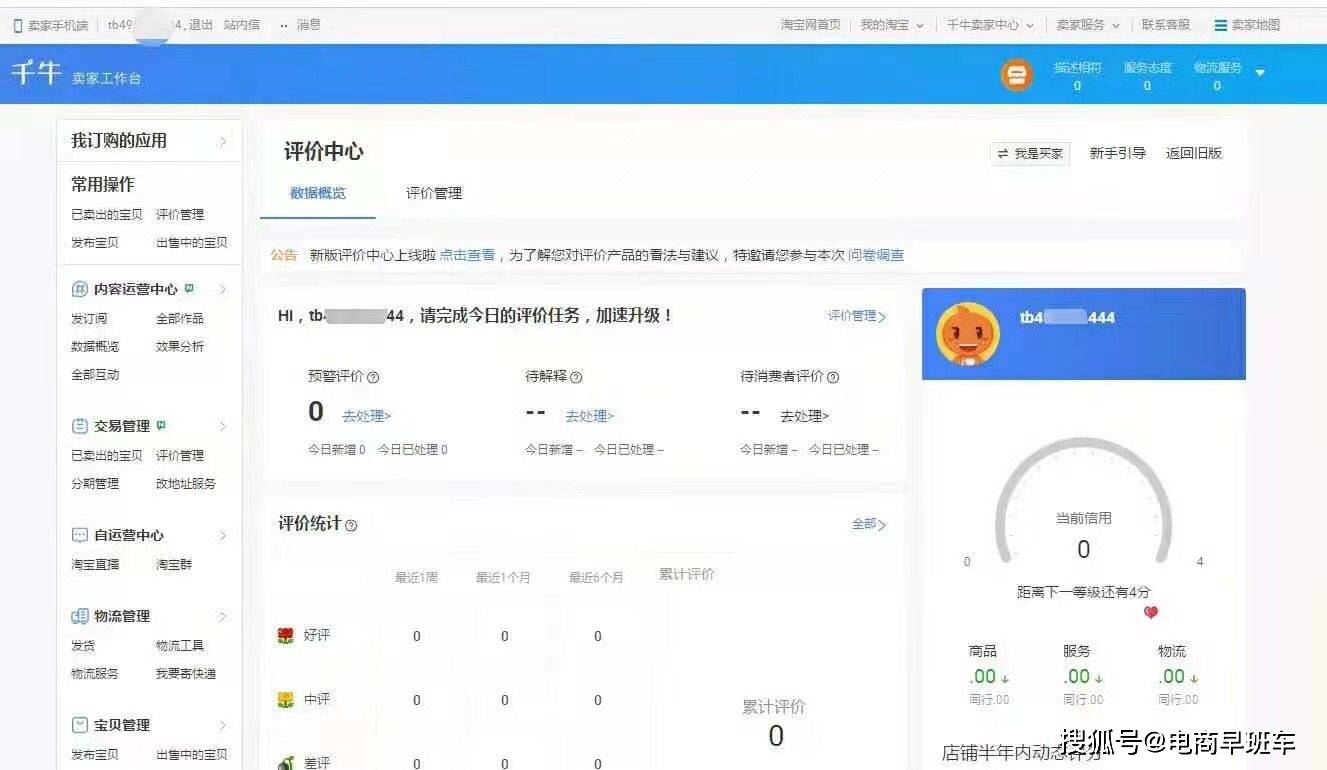Click the orange seller avatar in blue header

coord(1017,74)
